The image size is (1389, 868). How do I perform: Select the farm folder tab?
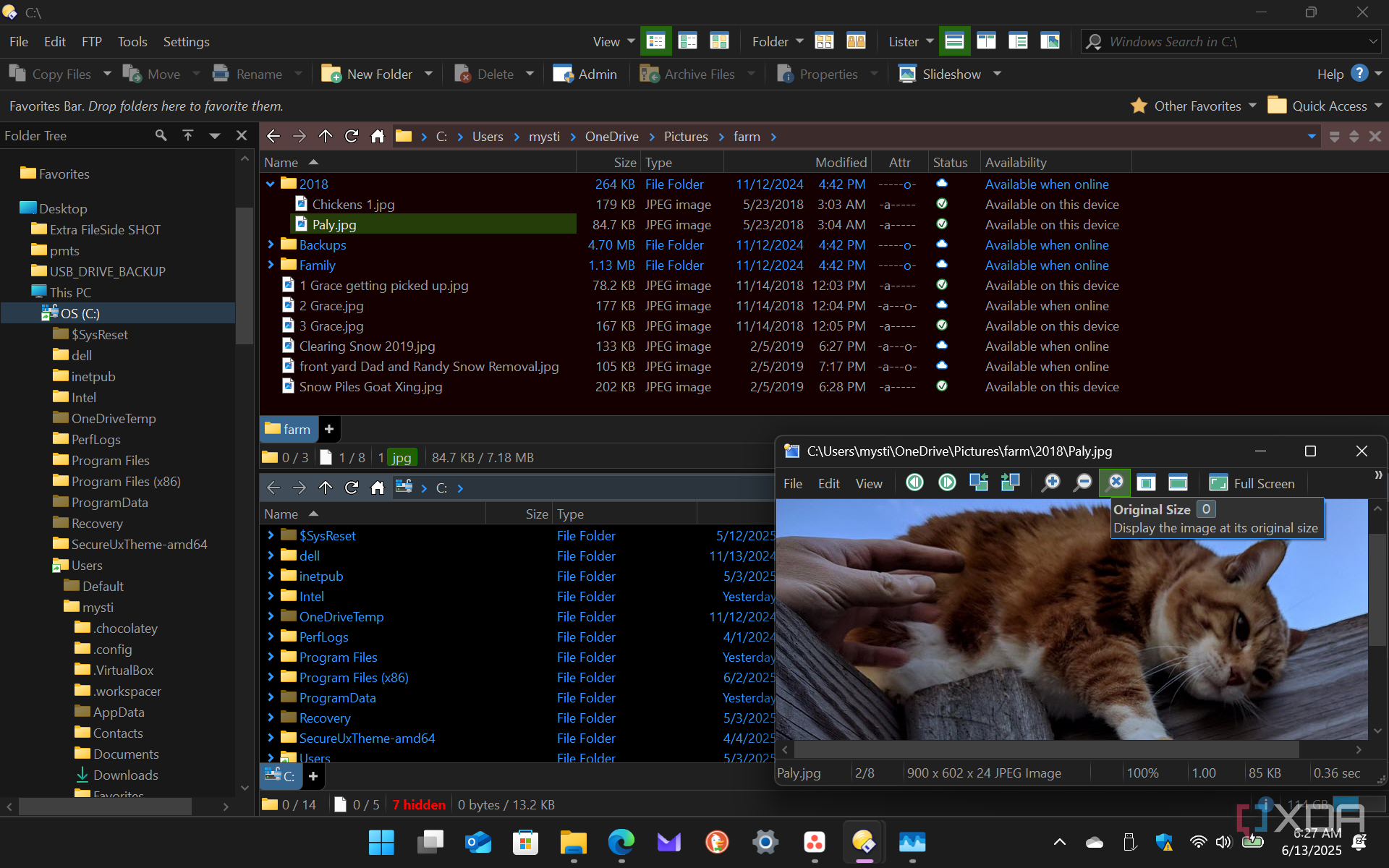point(288,429)
